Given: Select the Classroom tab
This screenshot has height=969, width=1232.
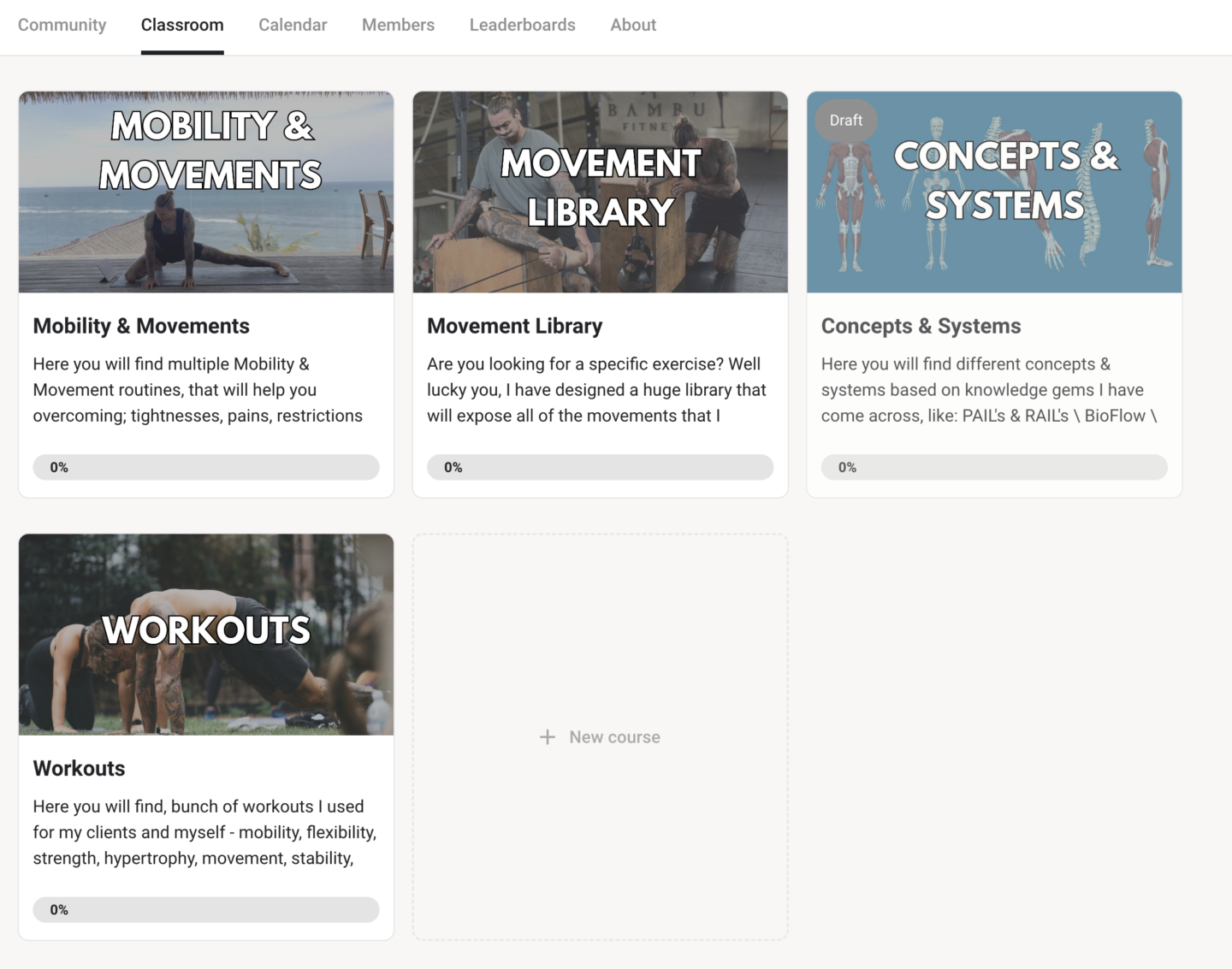Looking at the screenshot, I should tap(182, 25).
